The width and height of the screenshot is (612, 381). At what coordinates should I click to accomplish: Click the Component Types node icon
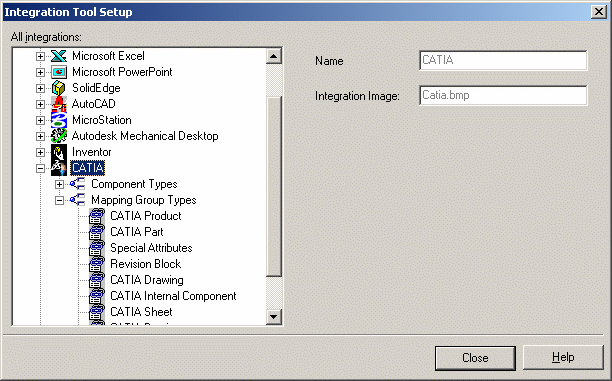point(78,184)
